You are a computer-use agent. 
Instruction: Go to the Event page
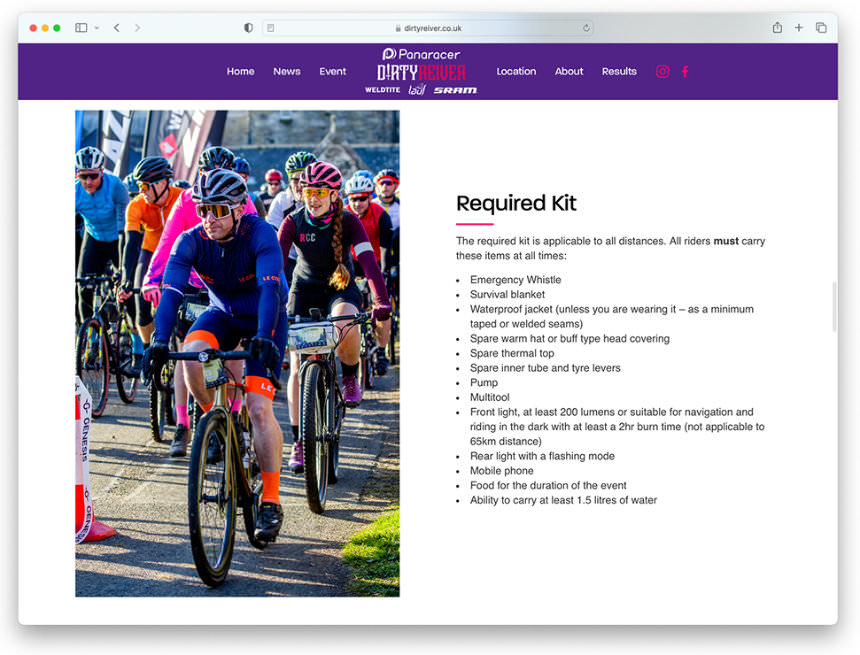(x=332, y=71)
